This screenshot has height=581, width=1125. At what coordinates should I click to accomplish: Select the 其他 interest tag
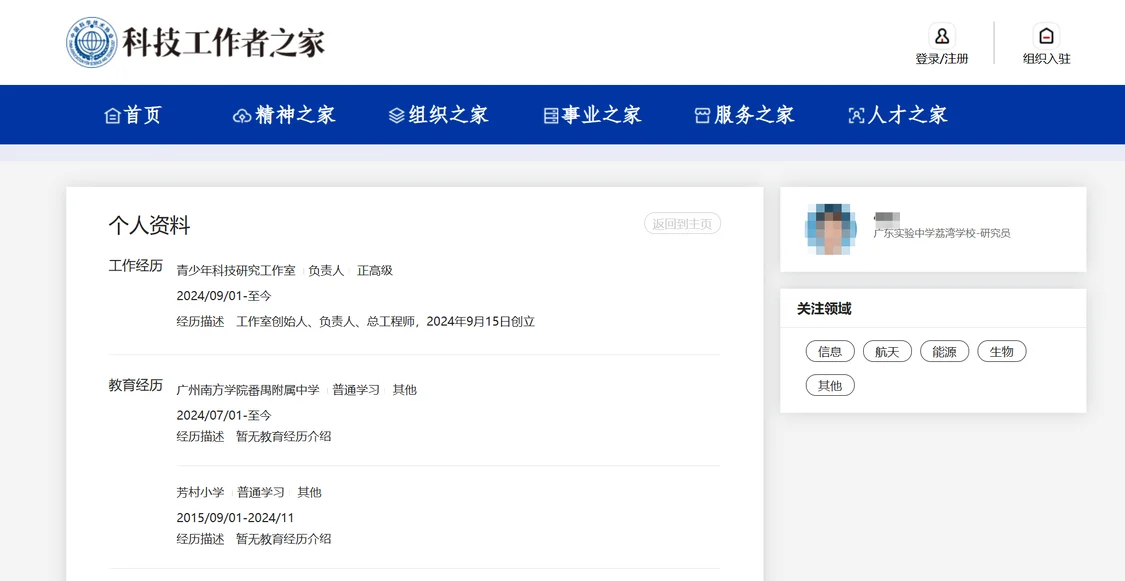pos(830,385)
